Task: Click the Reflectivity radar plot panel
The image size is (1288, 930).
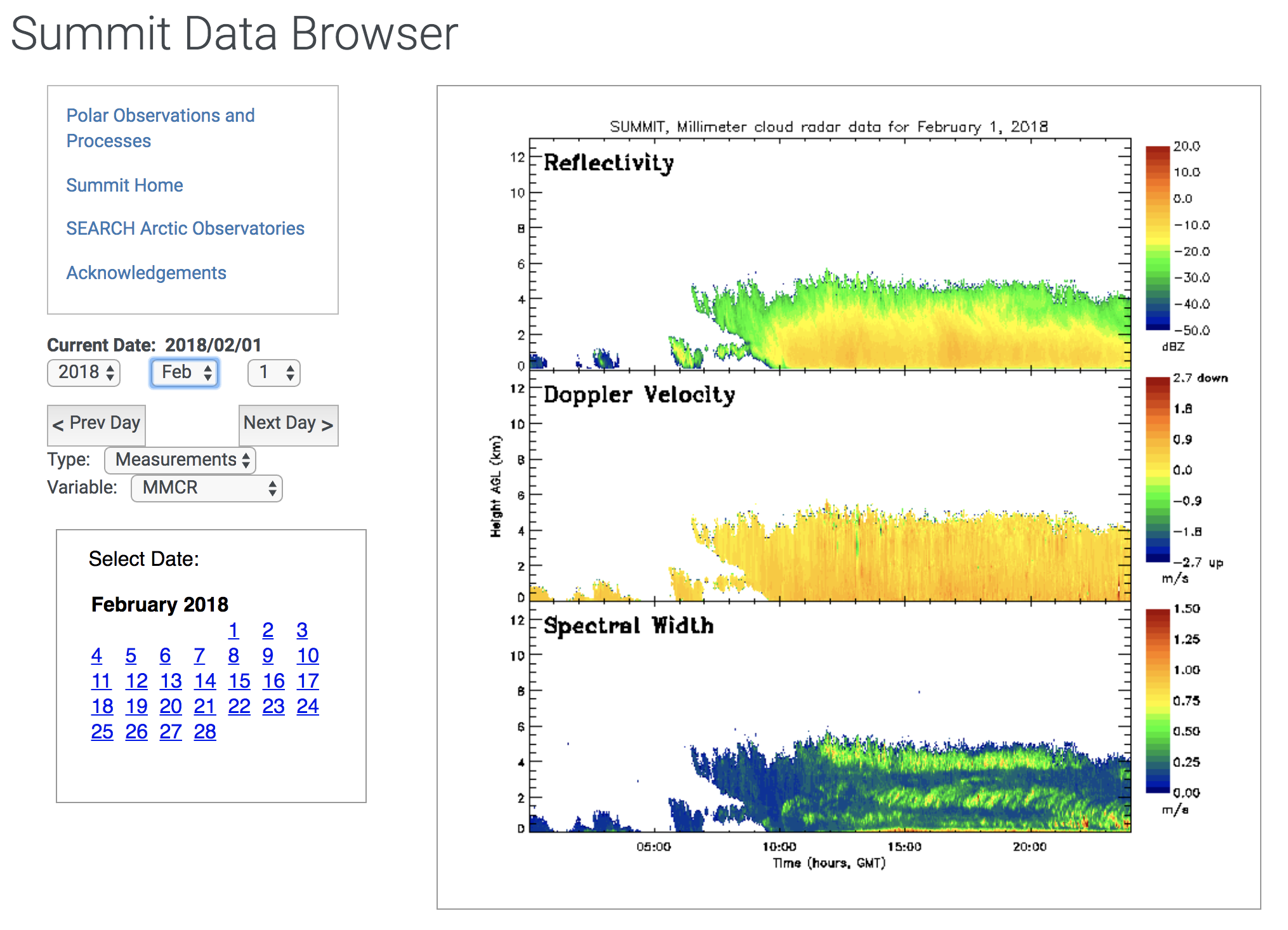Action: click(x=830, y=254)
